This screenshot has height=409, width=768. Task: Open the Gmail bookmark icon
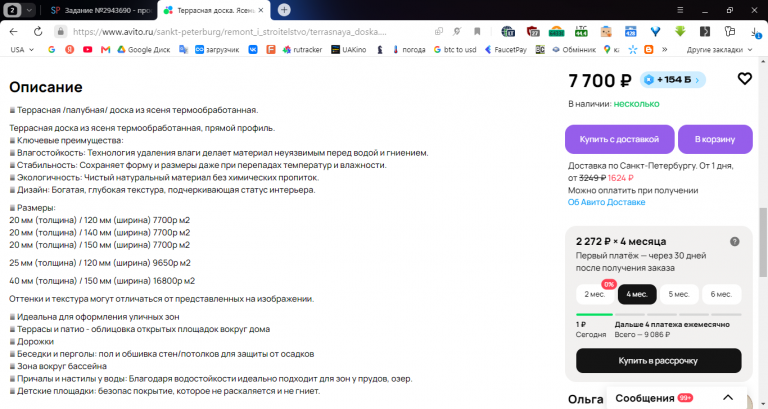pyautogui.click(x=105, y=49)
